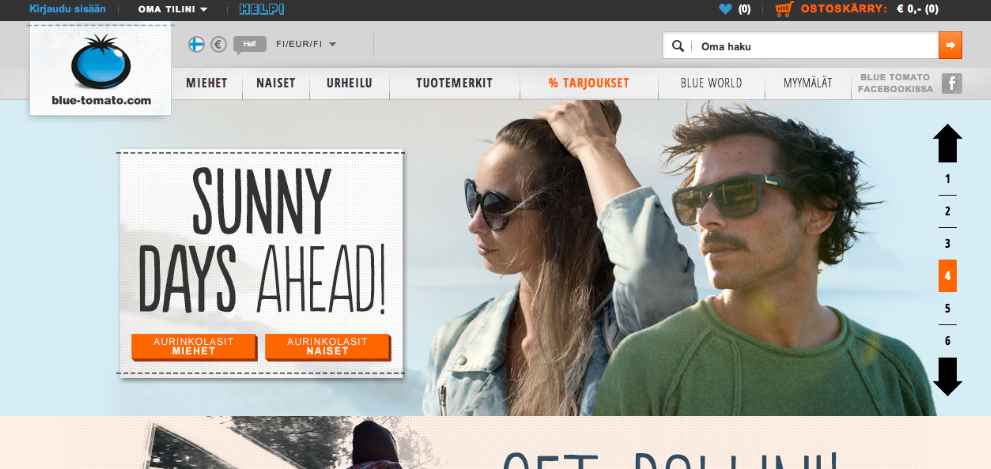The image size is (991, 469).
Task: Open the OSTOSKÄRRY cart link
Action: (844, 9)
